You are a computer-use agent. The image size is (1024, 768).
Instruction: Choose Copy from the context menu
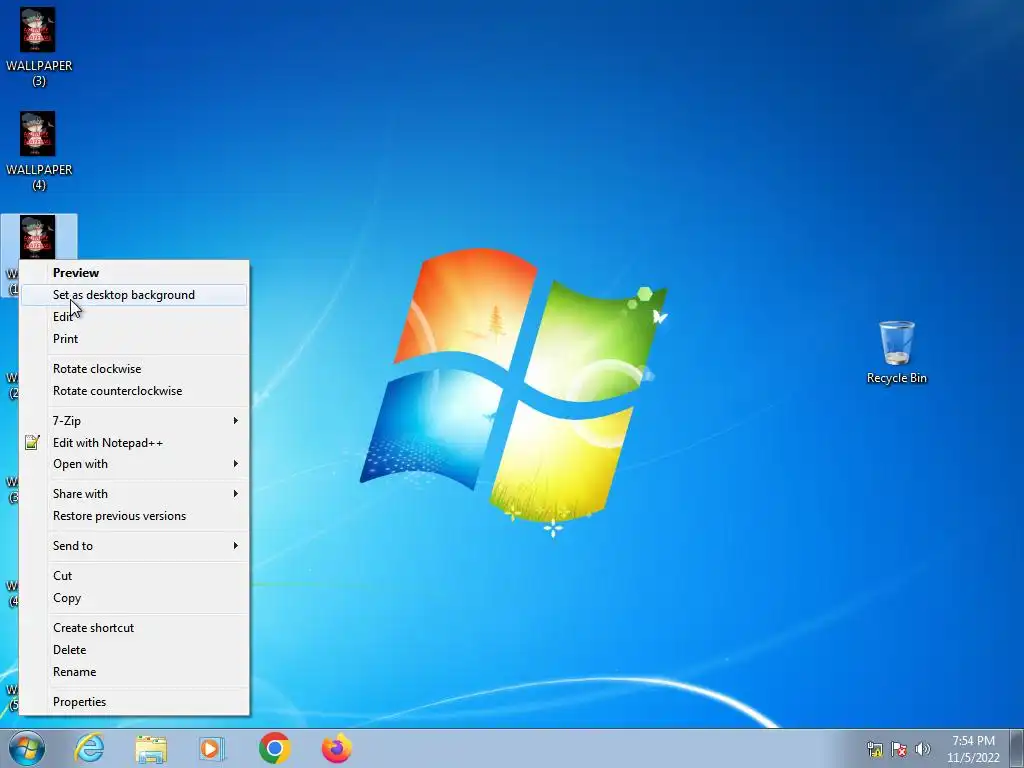135,598
